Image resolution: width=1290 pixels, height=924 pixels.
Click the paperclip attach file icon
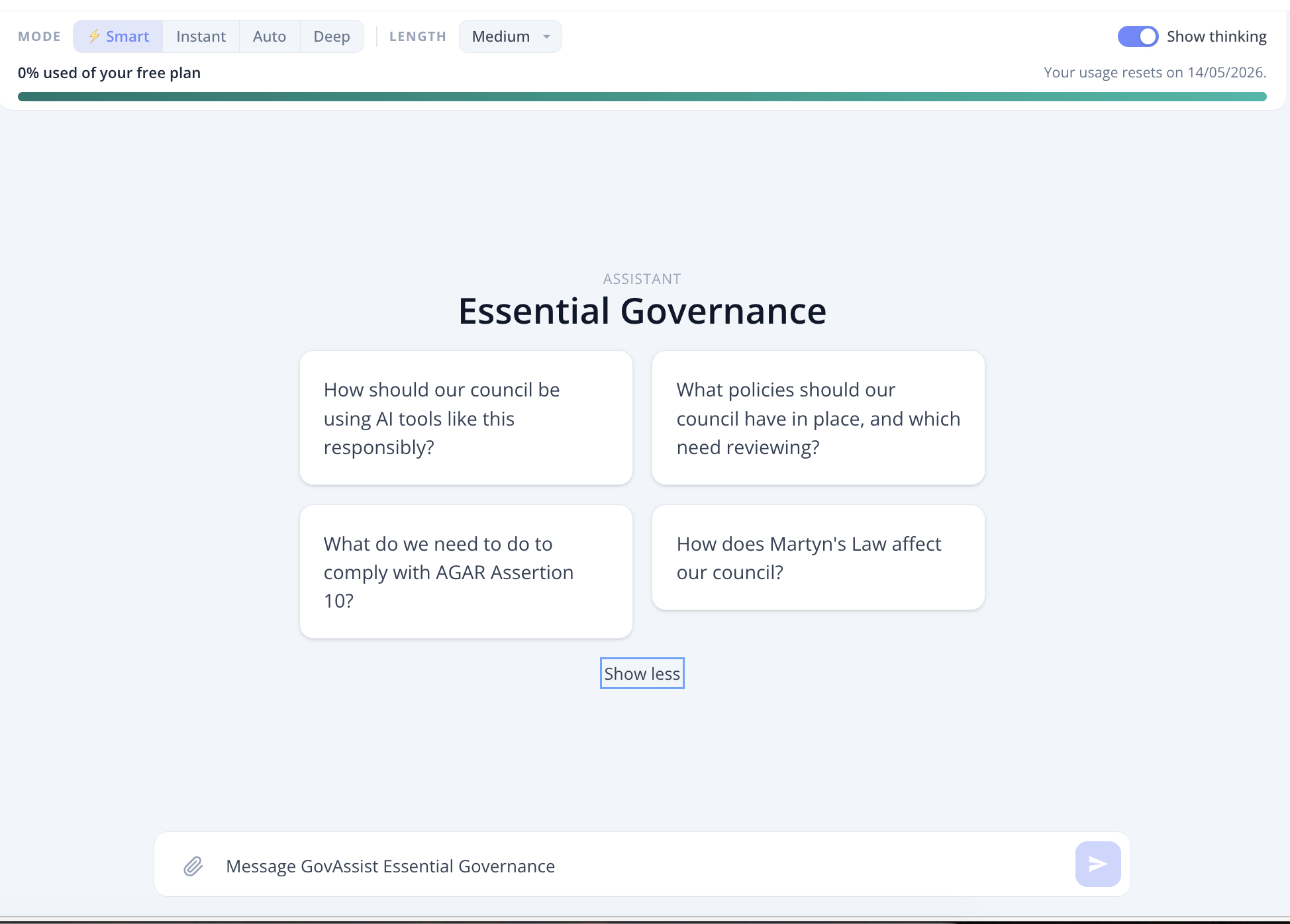[x=193, y=866]
